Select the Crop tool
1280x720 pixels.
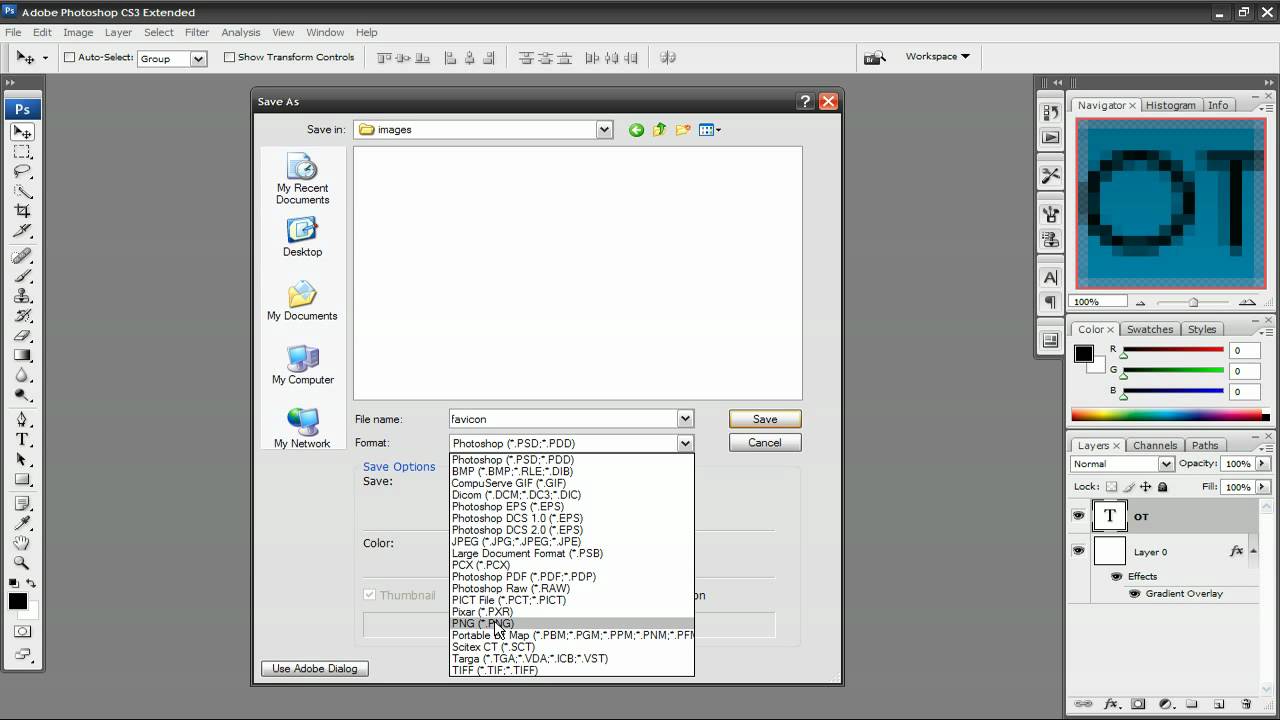coord(22,212)
